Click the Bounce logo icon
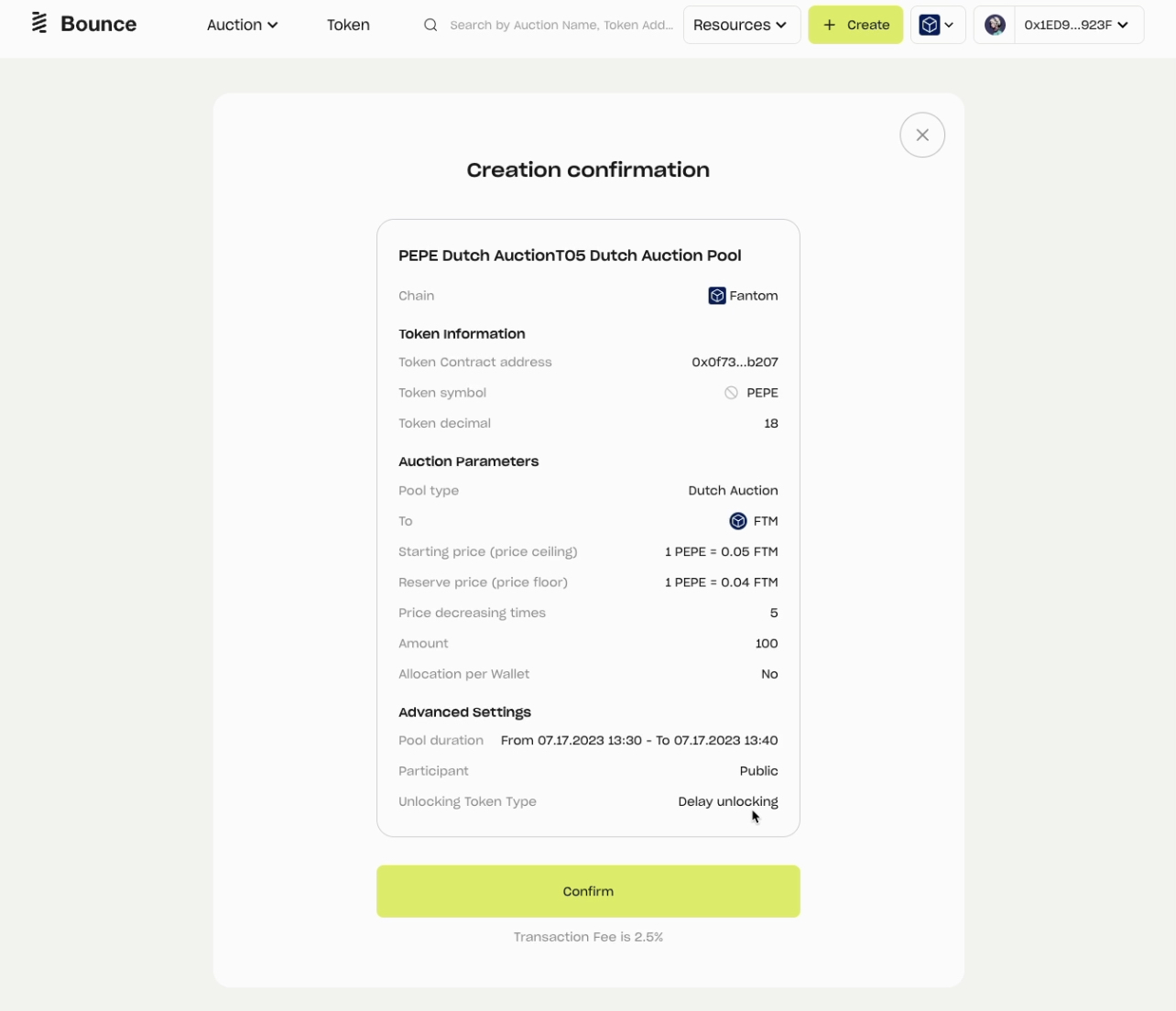Viewport: 1176px width, 1011px height. click(x=38, y=24)
